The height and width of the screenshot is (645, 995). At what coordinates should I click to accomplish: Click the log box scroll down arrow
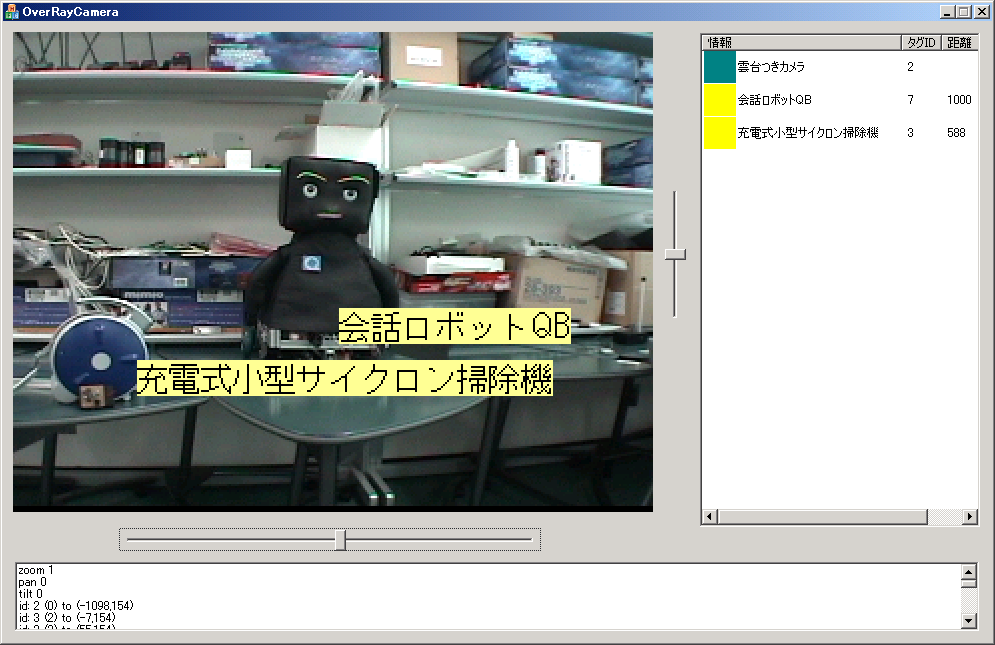[x=968, y=621]
